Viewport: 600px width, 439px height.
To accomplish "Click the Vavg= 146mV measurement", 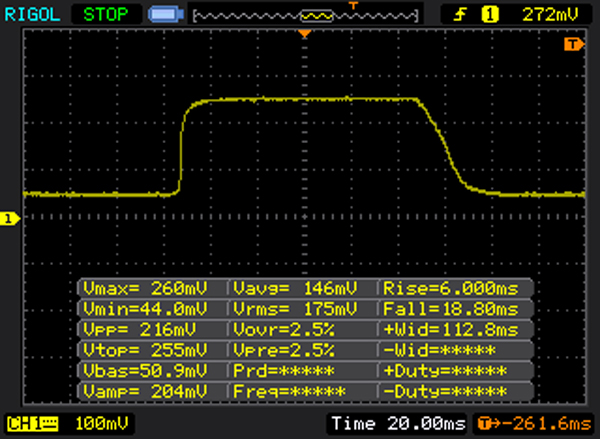I will (295, 288).
